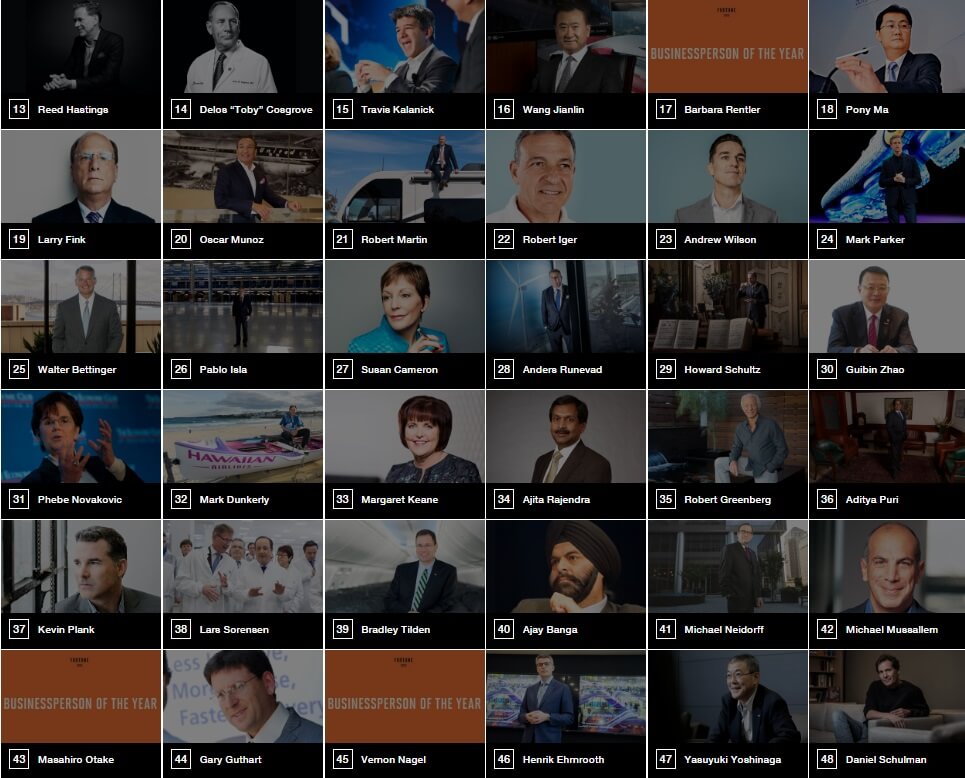Screen dimensions: 965x778
Task: Select the Howard Schultz name link
Action: pos(722,369)
